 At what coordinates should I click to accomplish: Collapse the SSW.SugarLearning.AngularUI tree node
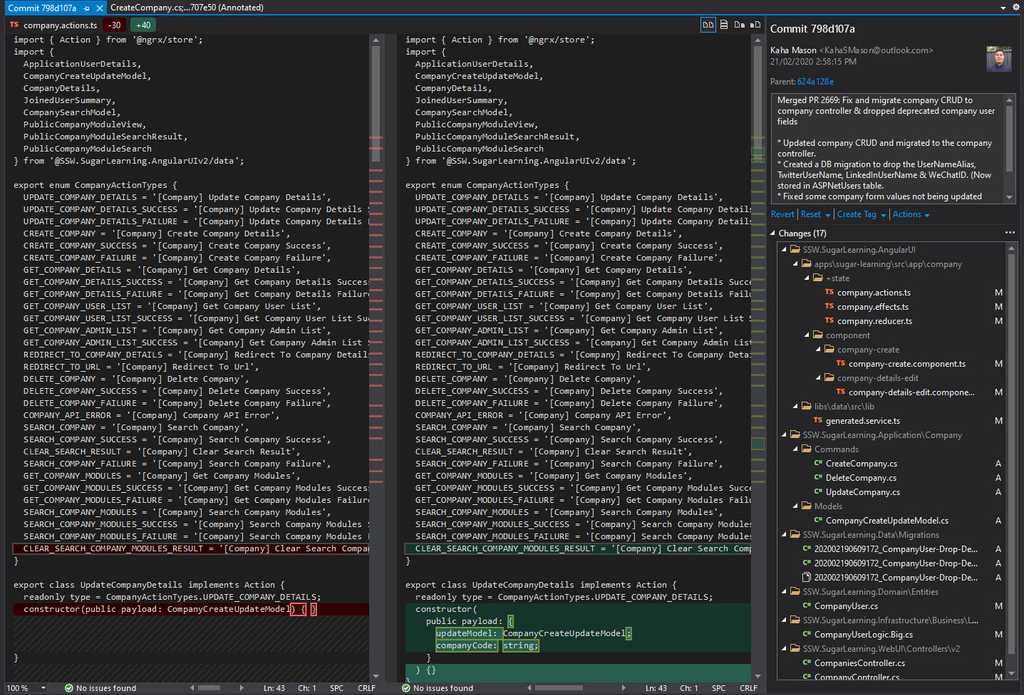tap(783, 249)
